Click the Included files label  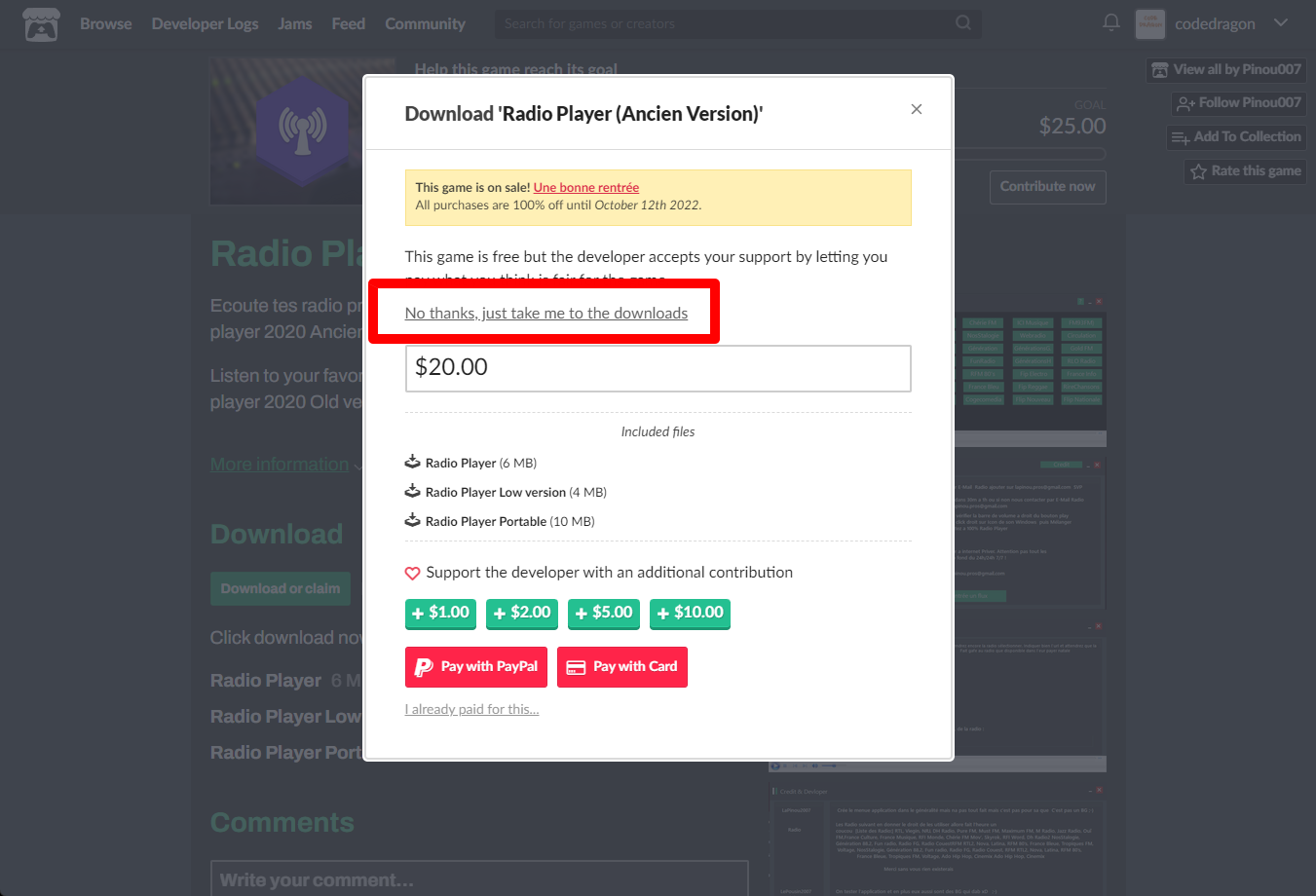click(658, 431)
